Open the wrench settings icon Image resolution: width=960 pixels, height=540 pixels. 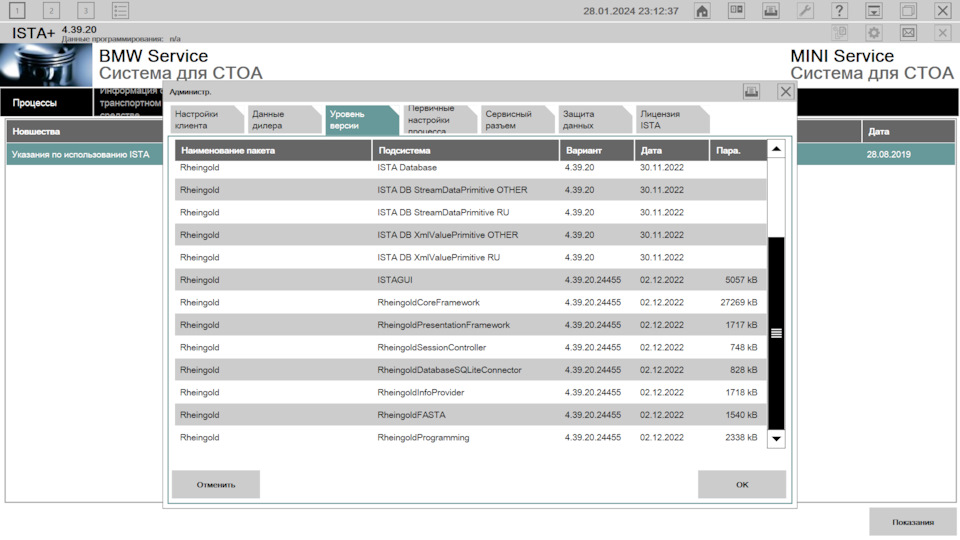point(805,10)
